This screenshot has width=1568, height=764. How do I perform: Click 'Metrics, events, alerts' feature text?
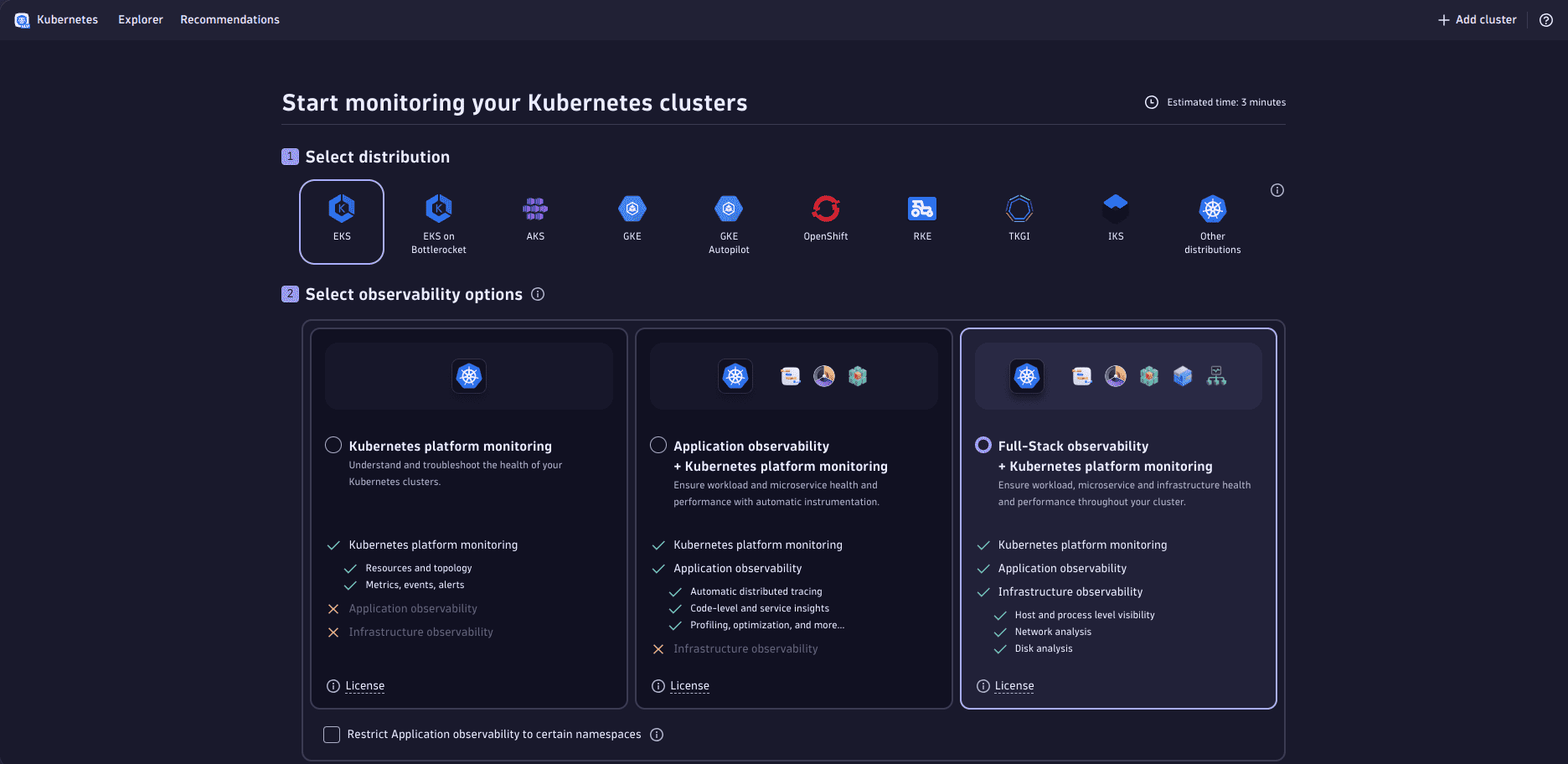[x=415, y=585]
